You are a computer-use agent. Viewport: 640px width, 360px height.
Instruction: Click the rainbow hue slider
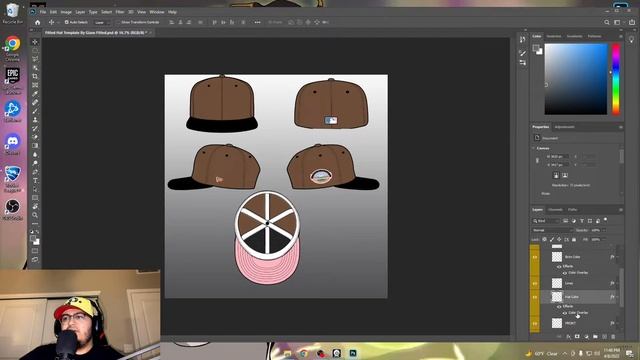[x=616, y=79]
